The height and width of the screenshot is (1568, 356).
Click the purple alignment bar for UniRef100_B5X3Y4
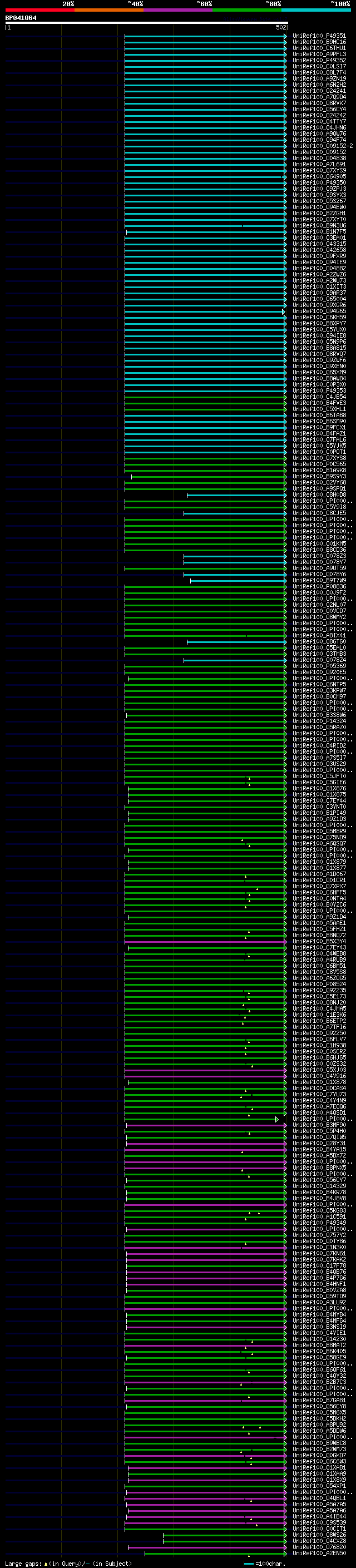pos(206,941)
